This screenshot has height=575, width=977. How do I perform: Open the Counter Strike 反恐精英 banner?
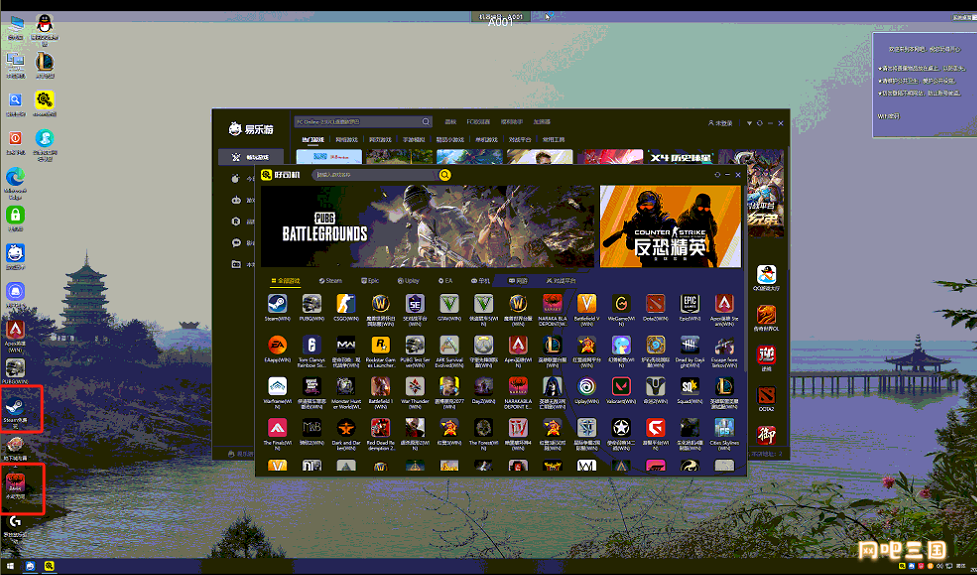670,226
